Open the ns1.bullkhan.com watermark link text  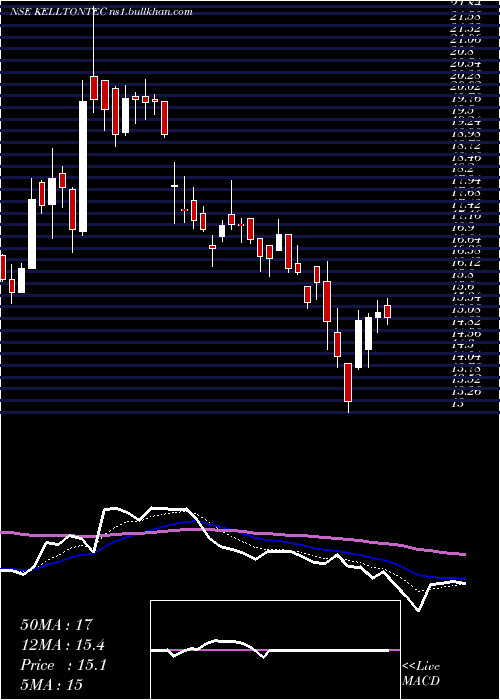[150, 12]
